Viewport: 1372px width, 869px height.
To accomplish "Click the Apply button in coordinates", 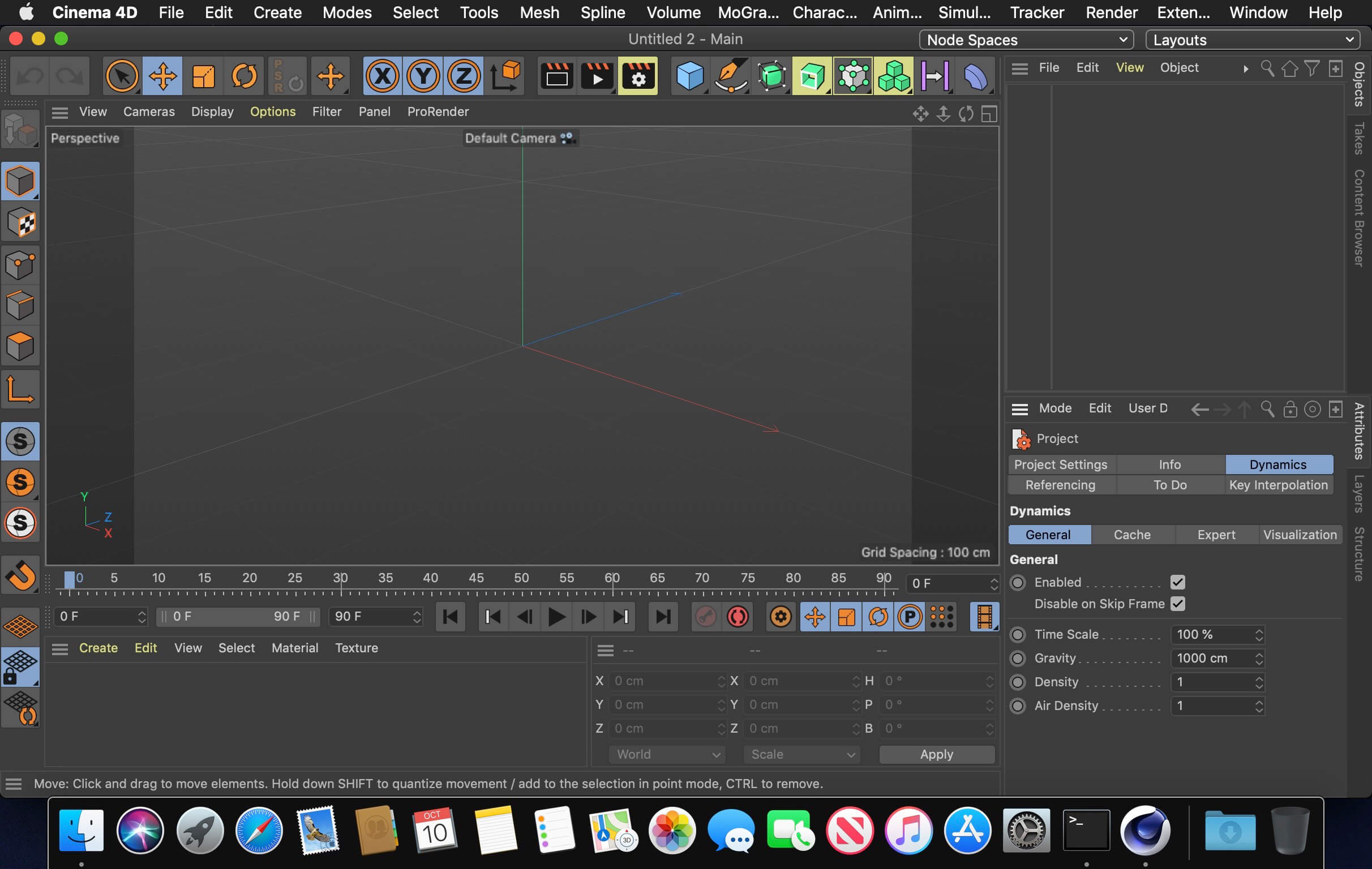I will point(936,755).
